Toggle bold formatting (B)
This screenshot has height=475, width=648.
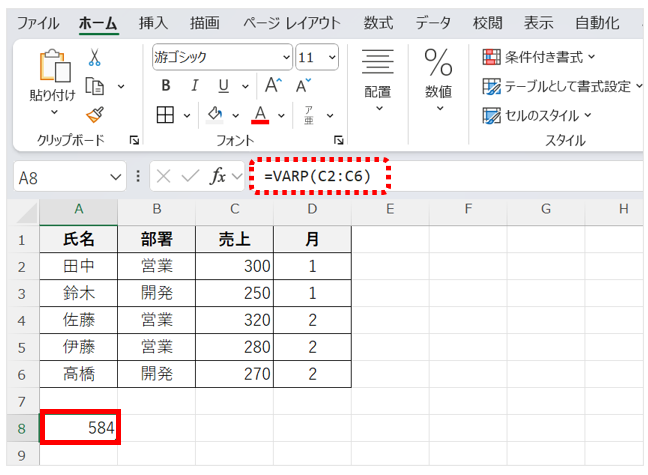click(x=166, y=85)
